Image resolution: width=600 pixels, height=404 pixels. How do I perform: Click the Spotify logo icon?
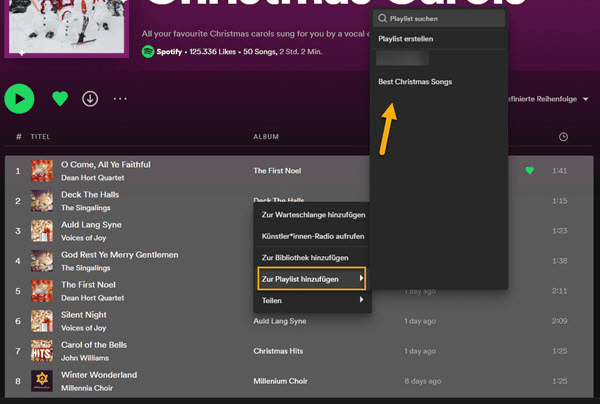[148, 52]
